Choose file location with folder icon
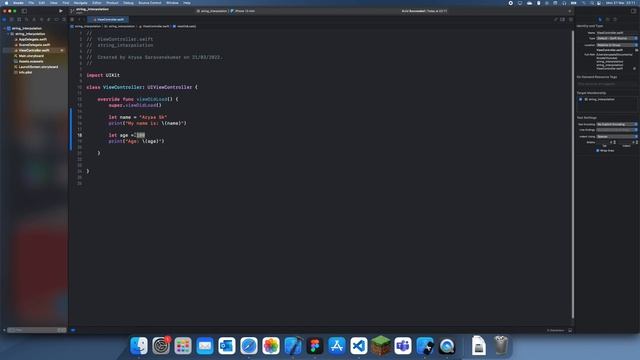This screenshot has height=360, width=640. coord(636,50)
